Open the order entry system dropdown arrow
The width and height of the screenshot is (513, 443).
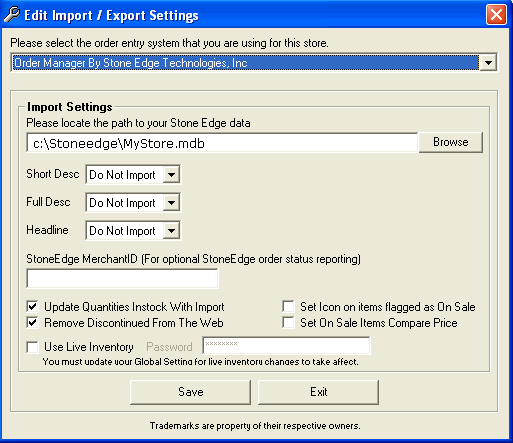(488, 62)
